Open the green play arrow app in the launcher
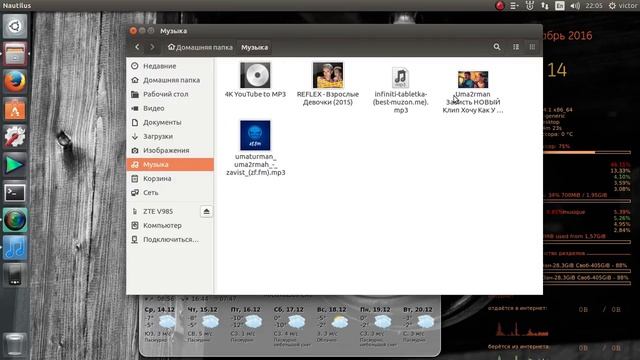The width and height of the screenshot is (640, 360). (x=15, y=164)
